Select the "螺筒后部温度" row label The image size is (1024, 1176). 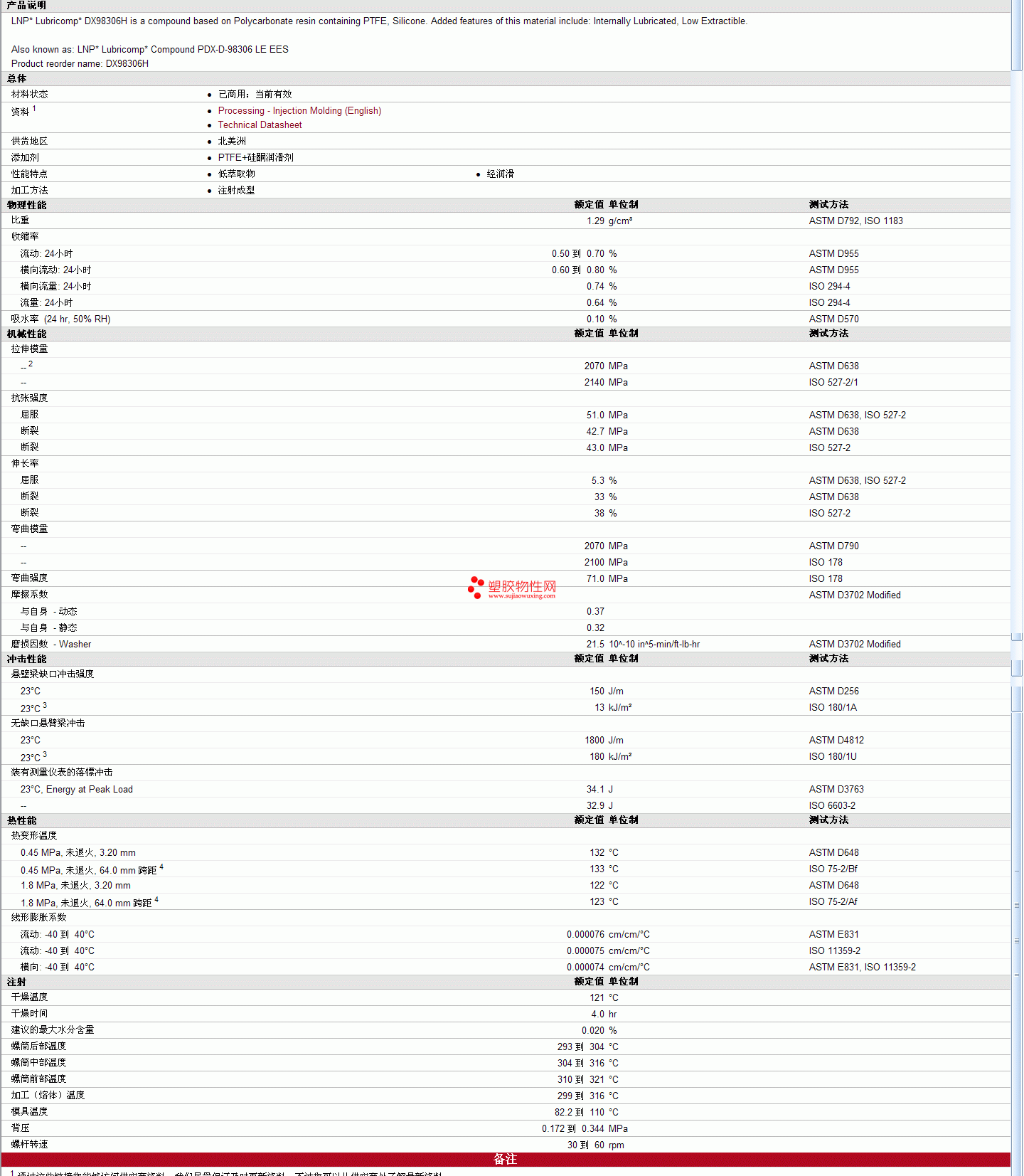tap(38, 1047)
